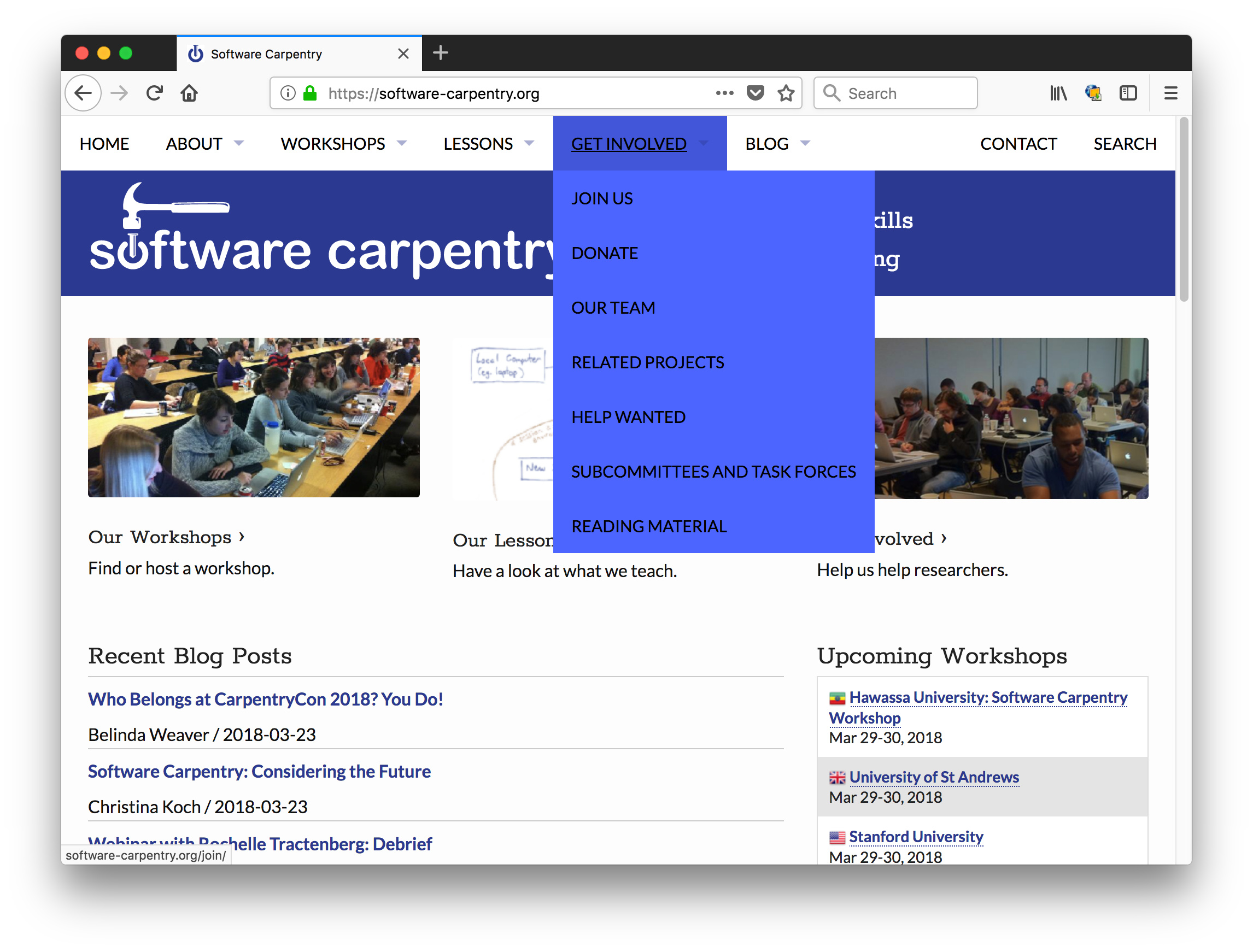Click the forward navigation arrow

119,93
